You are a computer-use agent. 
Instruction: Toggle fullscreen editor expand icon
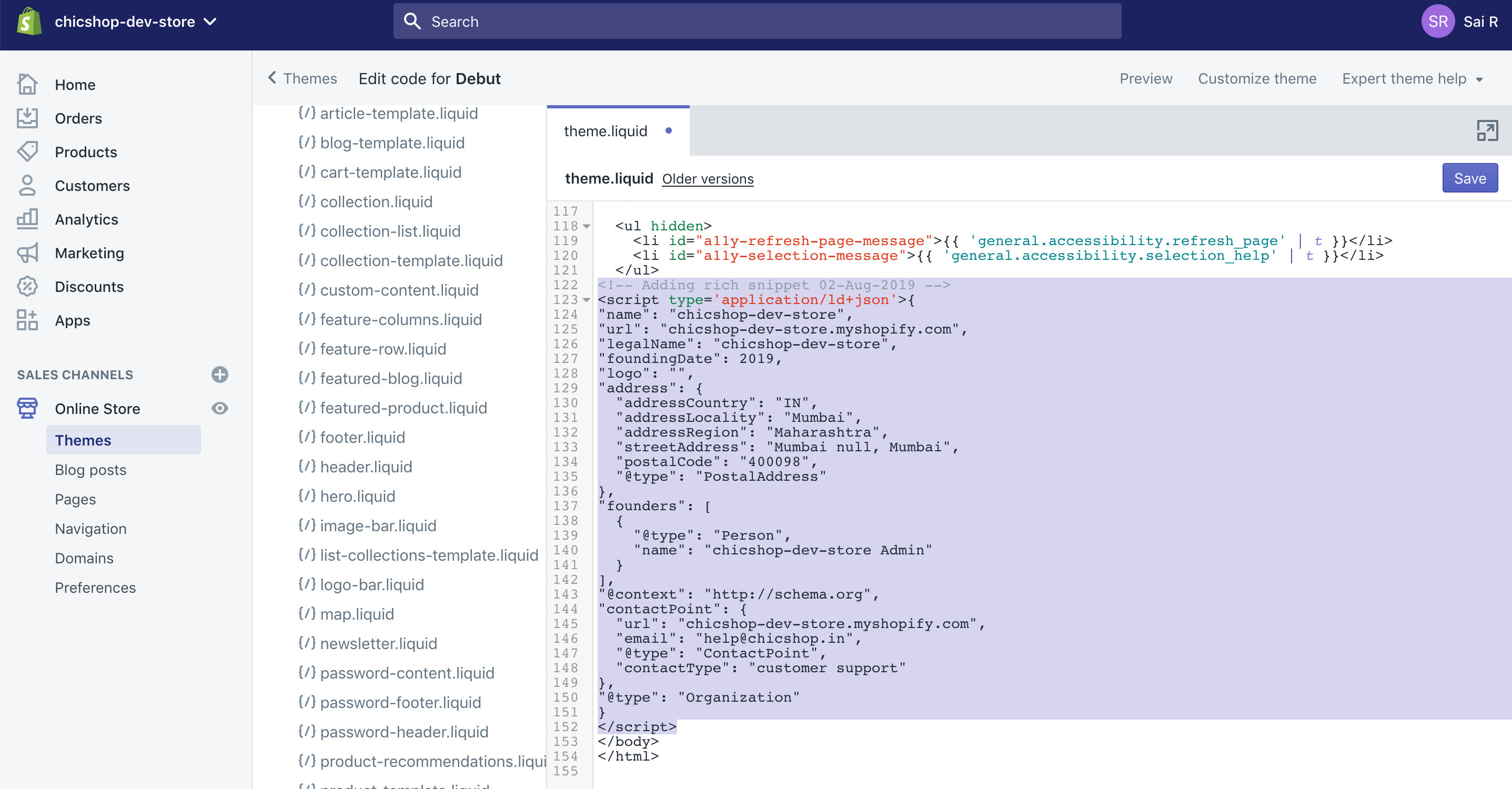(x=1487, y=130)
